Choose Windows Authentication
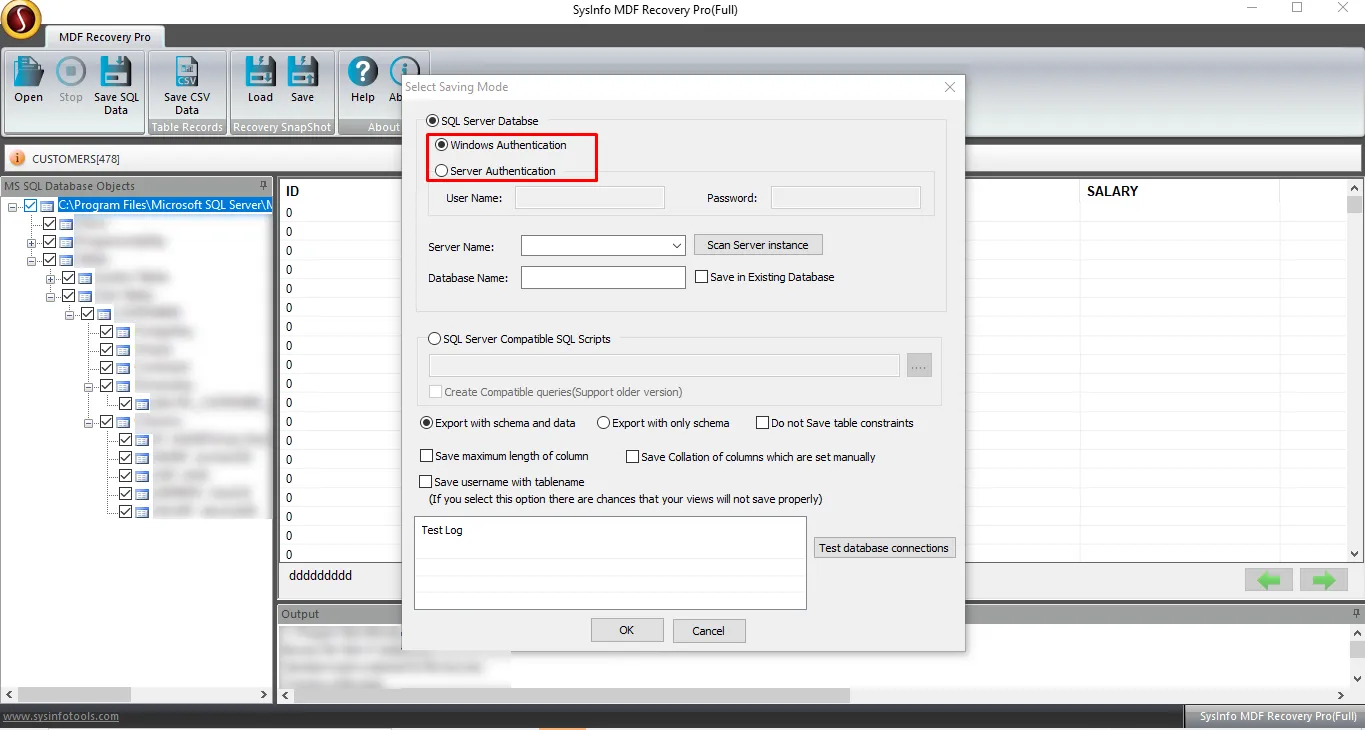Image resolution: width=1365 pixels, height=730 pixels. pos(442,145)
